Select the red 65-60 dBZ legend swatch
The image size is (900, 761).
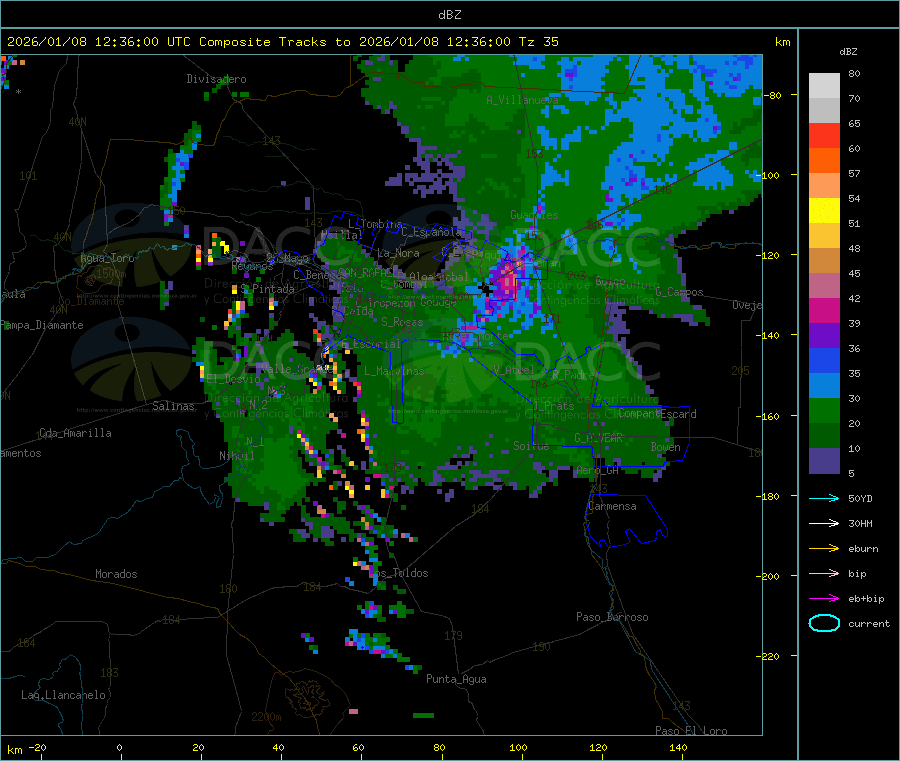(x=824, y=135)
